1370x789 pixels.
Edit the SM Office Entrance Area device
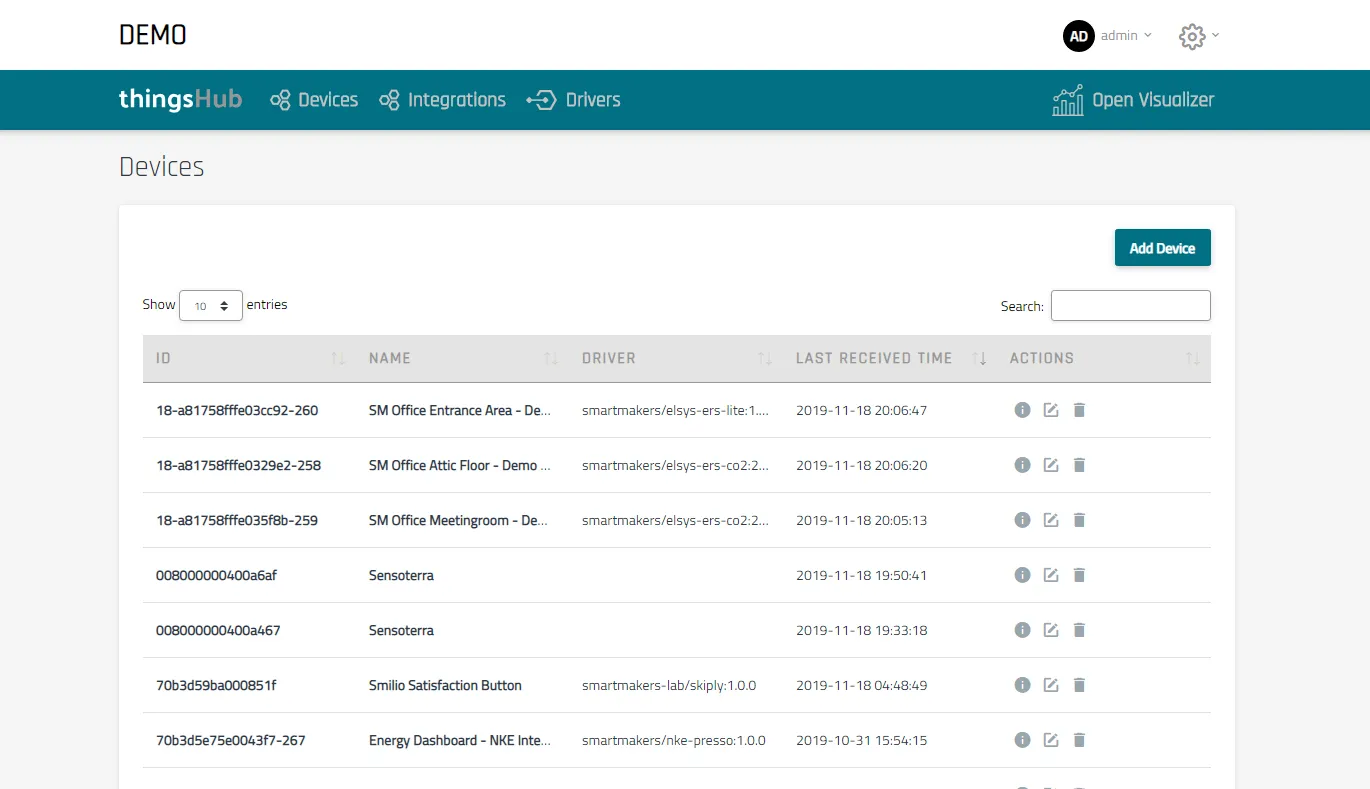pyautogui.click(x=1051, y=410)
